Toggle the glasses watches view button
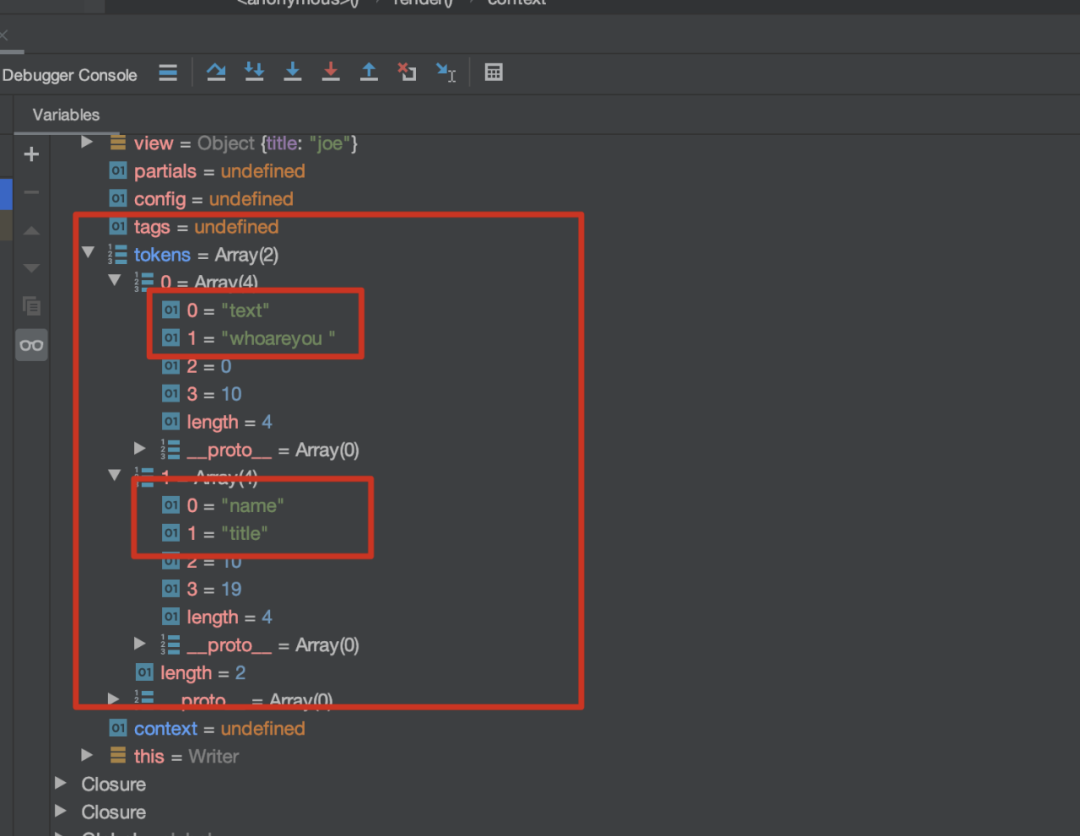 (31, 345)
